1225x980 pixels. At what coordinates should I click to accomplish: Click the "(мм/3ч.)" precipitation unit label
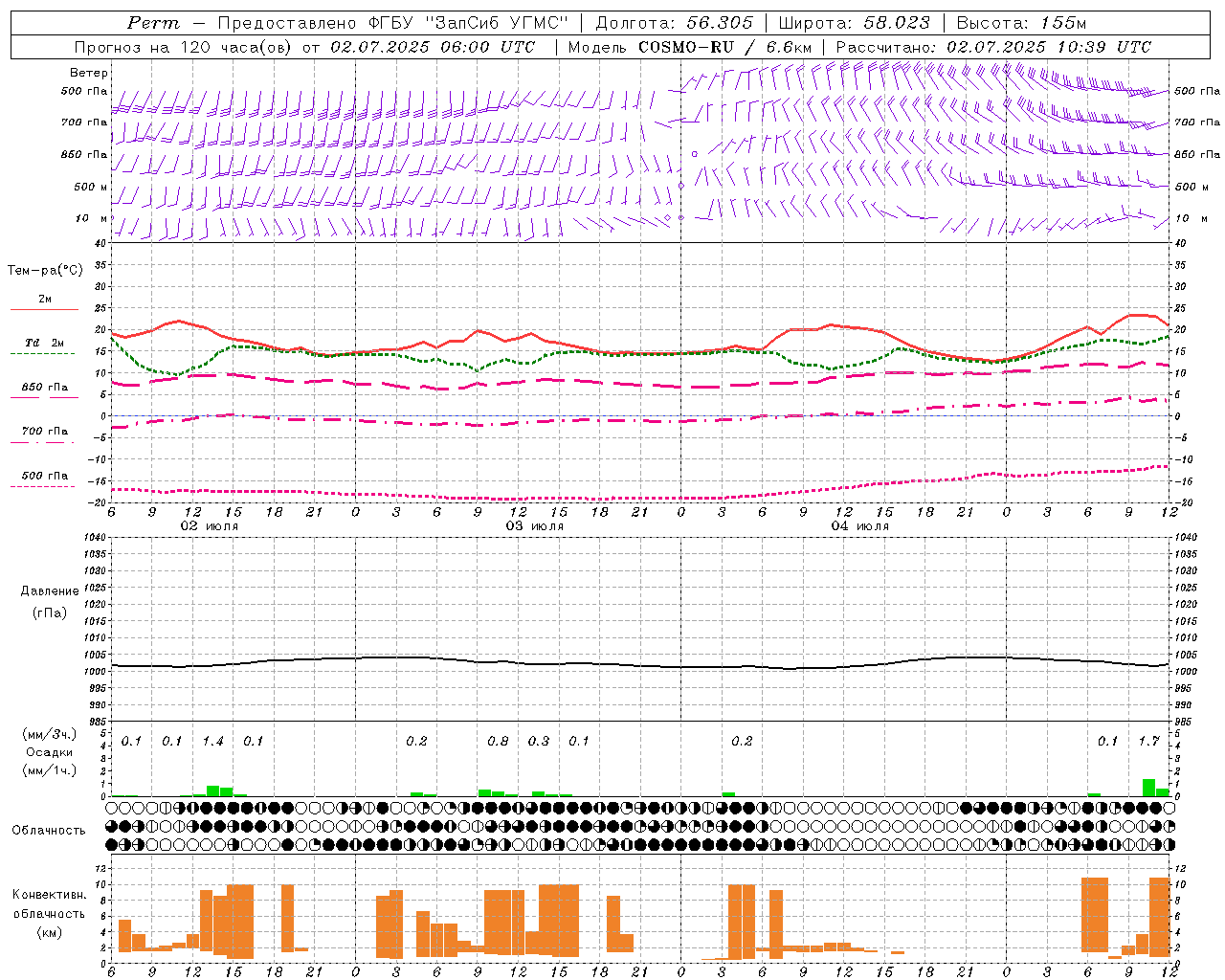[x=50, y=734]
